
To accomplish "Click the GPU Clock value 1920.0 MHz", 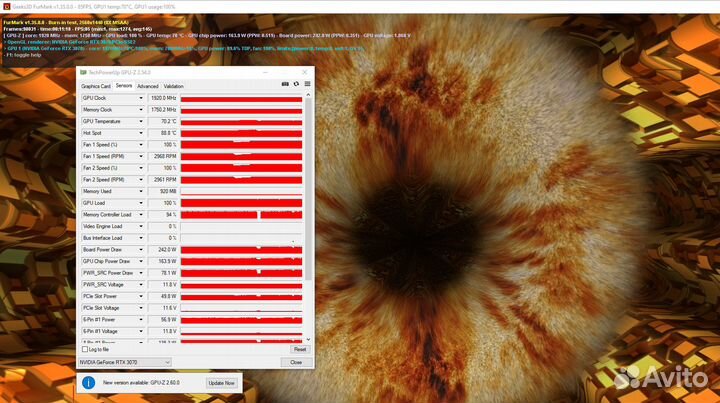I will (x=163, y=98).
